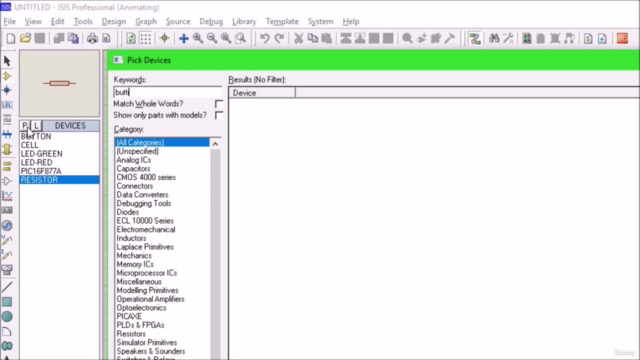Open the View menu
Image resolution: width=640 pixels, height=360 pixels.
33,21
